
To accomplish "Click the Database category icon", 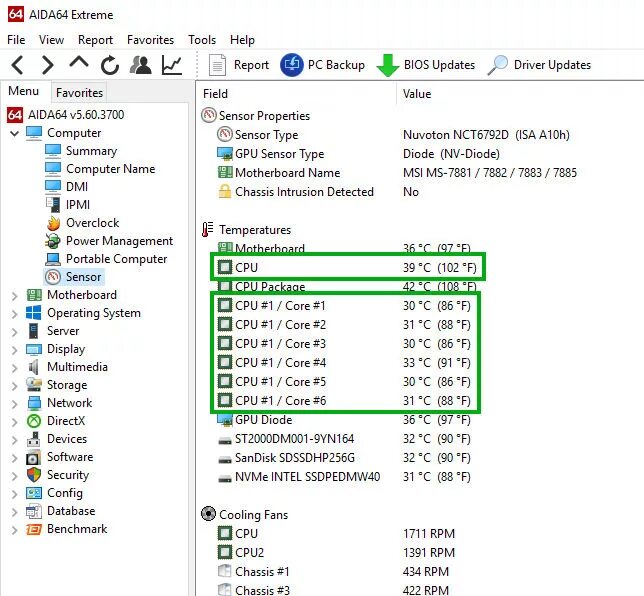I will click(x=33, y=511).
